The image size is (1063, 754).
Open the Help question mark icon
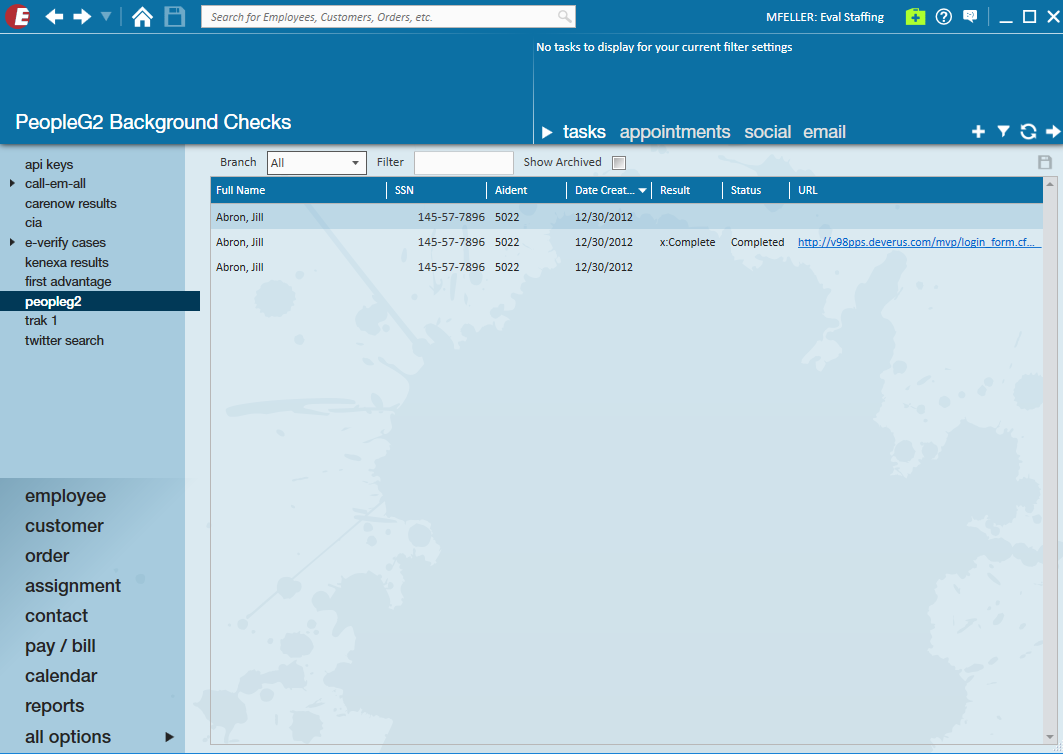pyautogui.click(x=944, y=17)
